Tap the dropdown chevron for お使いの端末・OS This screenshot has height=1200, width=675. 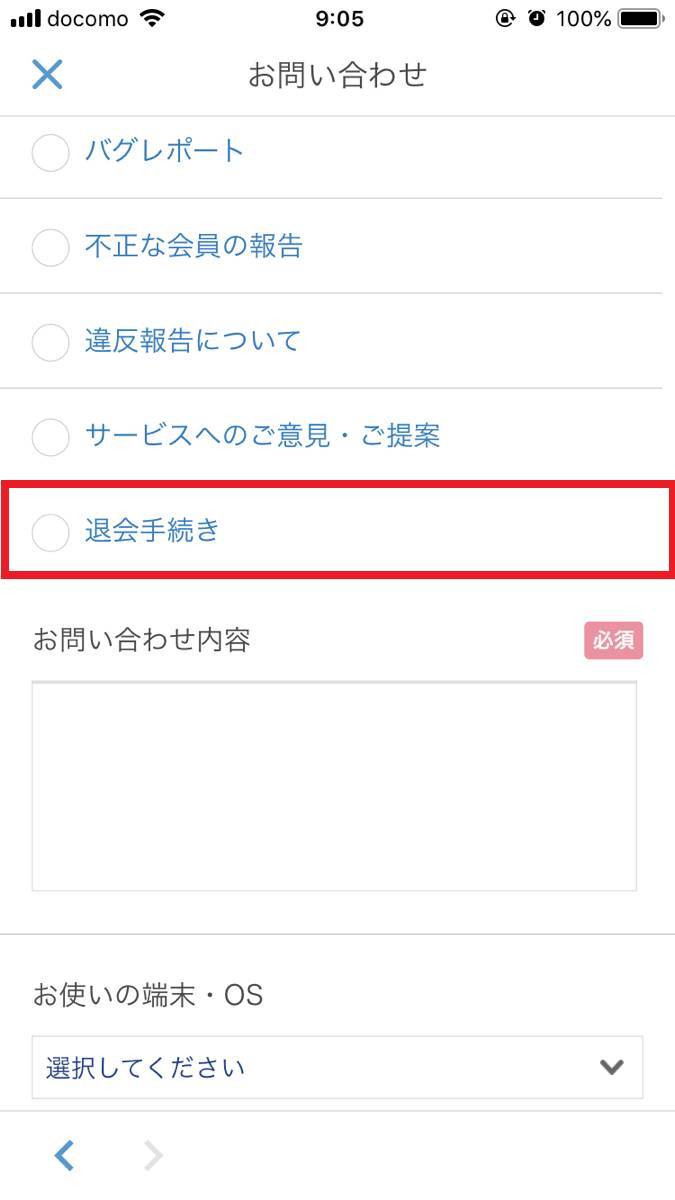coord(612,1067)
